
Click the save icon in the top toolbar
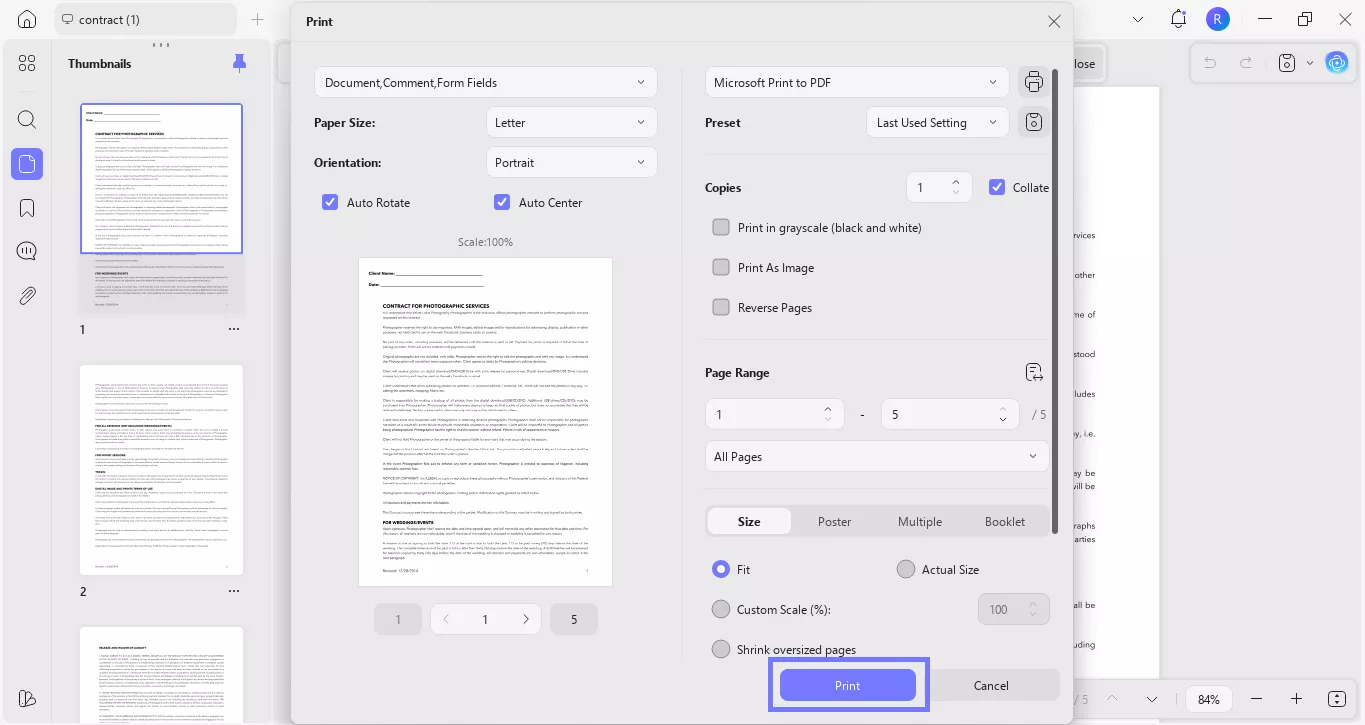(x=1288, y=63)
